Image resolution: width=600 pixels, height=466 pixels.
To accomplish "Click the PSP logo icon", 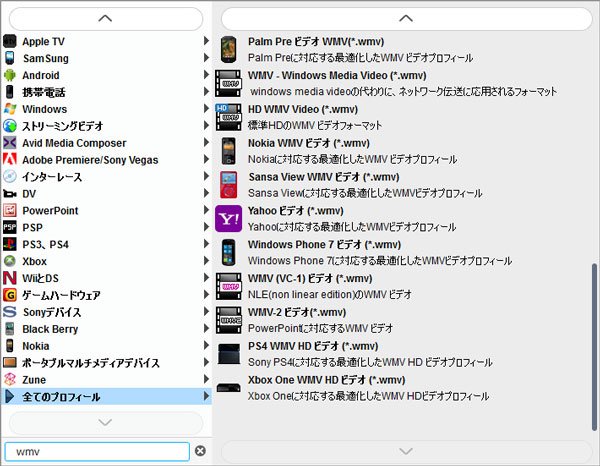I will [x=10, y=227].
